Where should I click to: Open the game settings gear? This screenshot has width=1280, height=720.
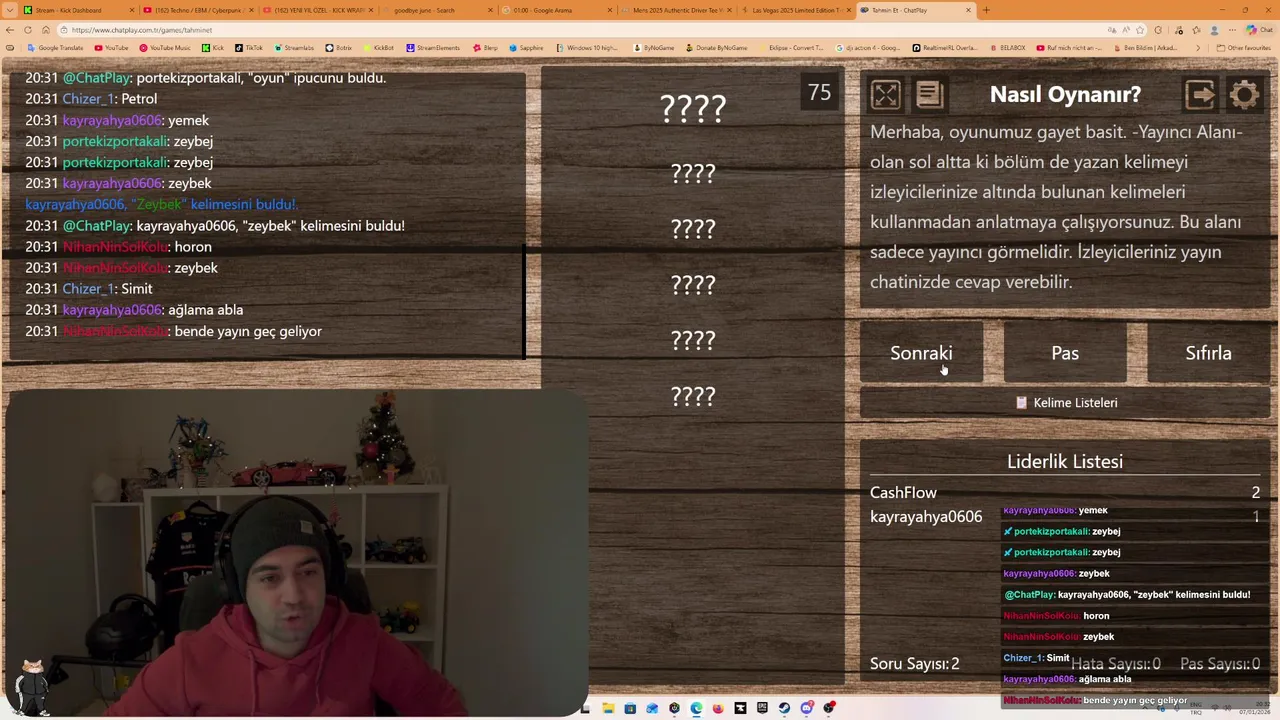[x=1244, y=95]
